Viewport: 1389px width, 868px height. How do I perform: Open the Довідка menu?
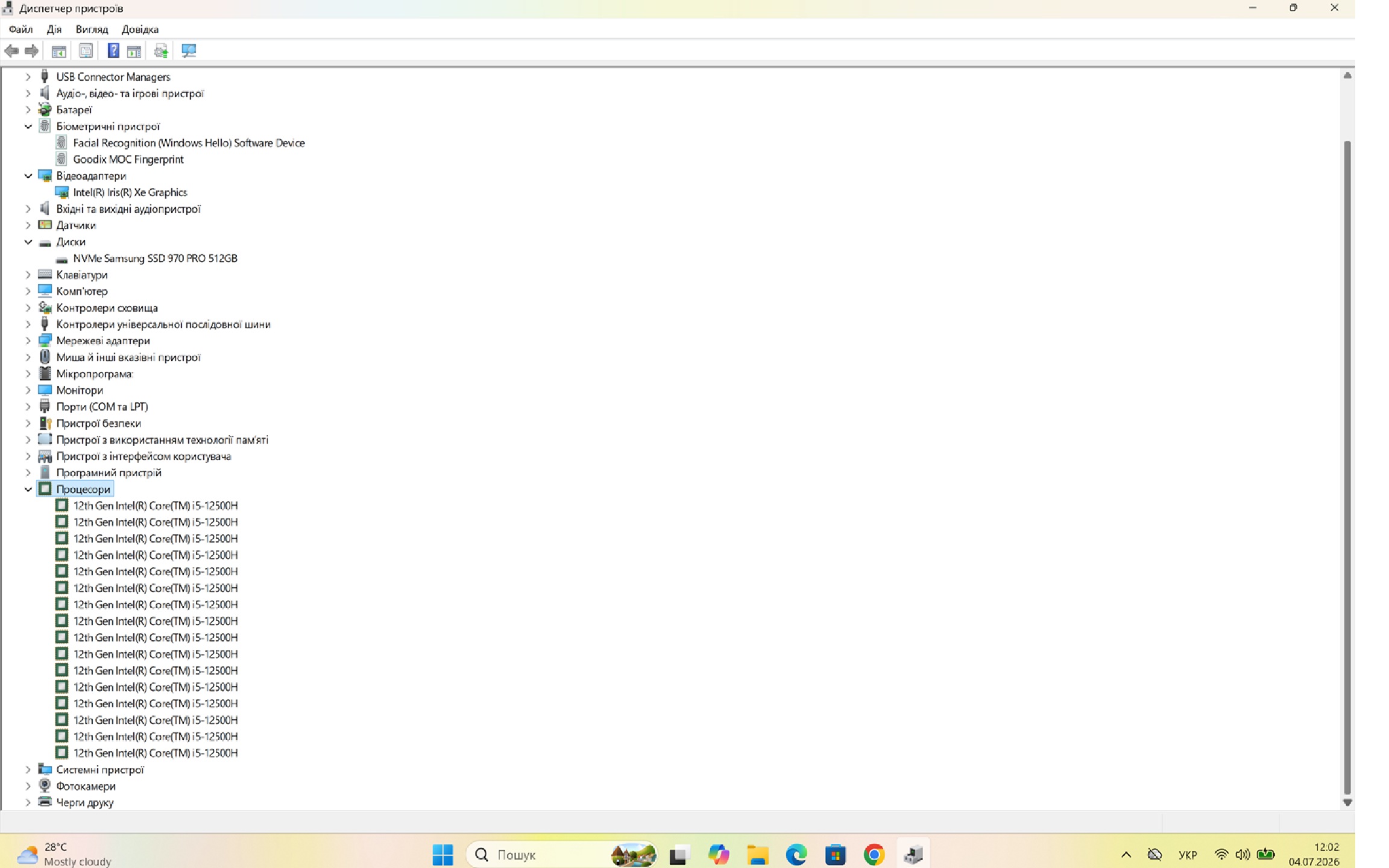pos(140,30)
